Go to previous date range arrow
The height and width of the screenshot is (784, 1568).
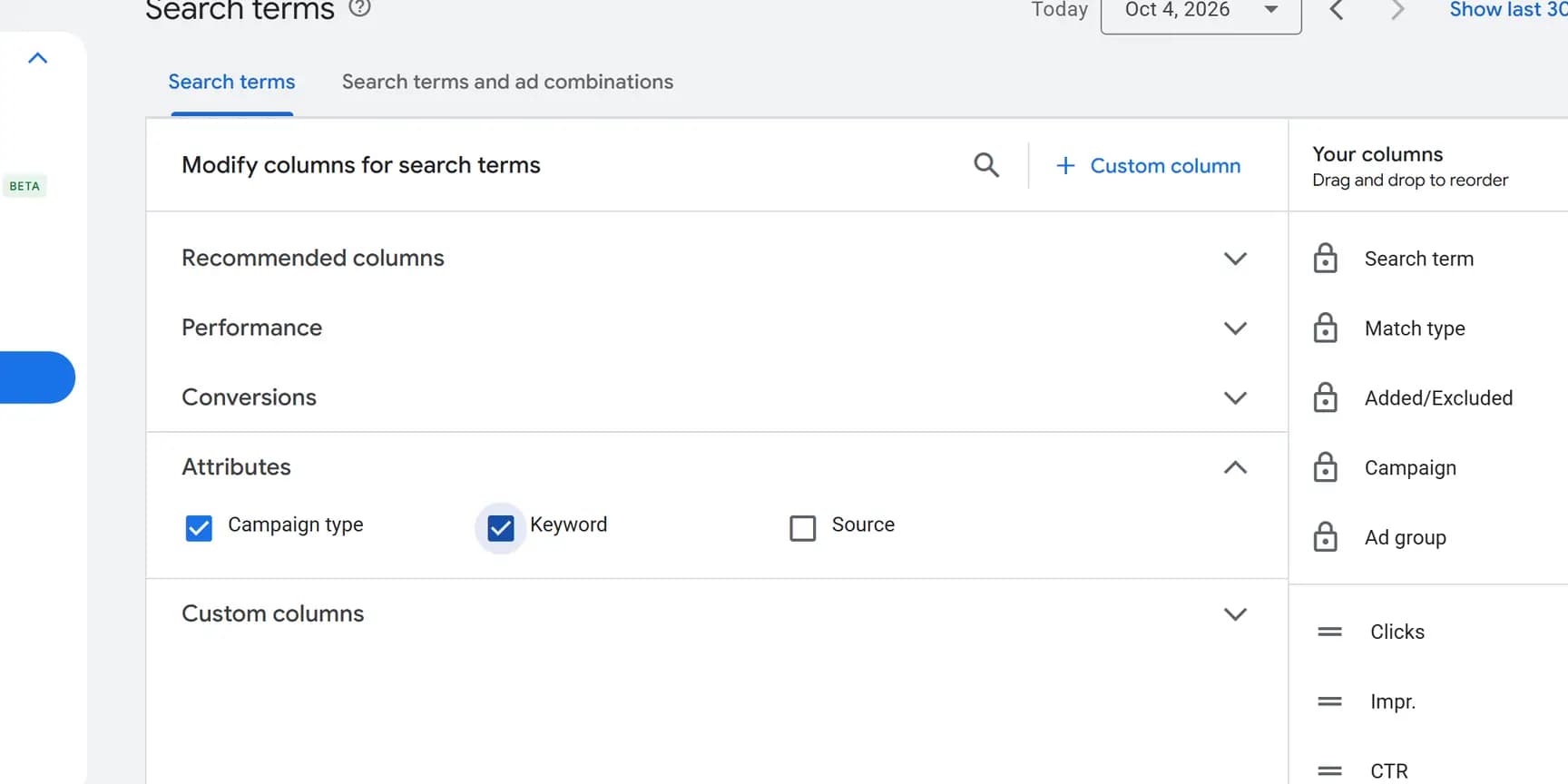[x=1337, y=10]
